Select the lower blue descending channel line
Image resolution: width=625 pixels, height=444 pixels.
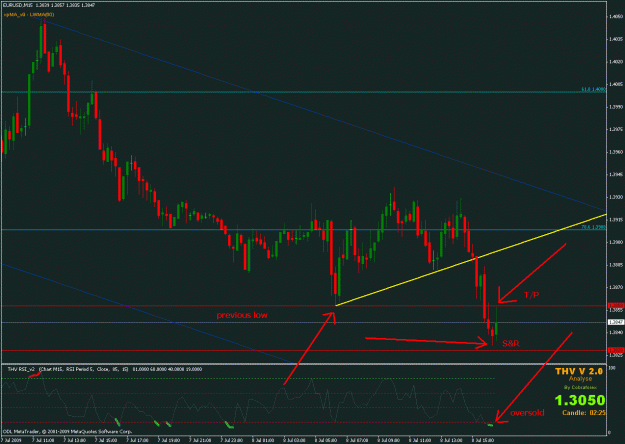tap(147, 313)
